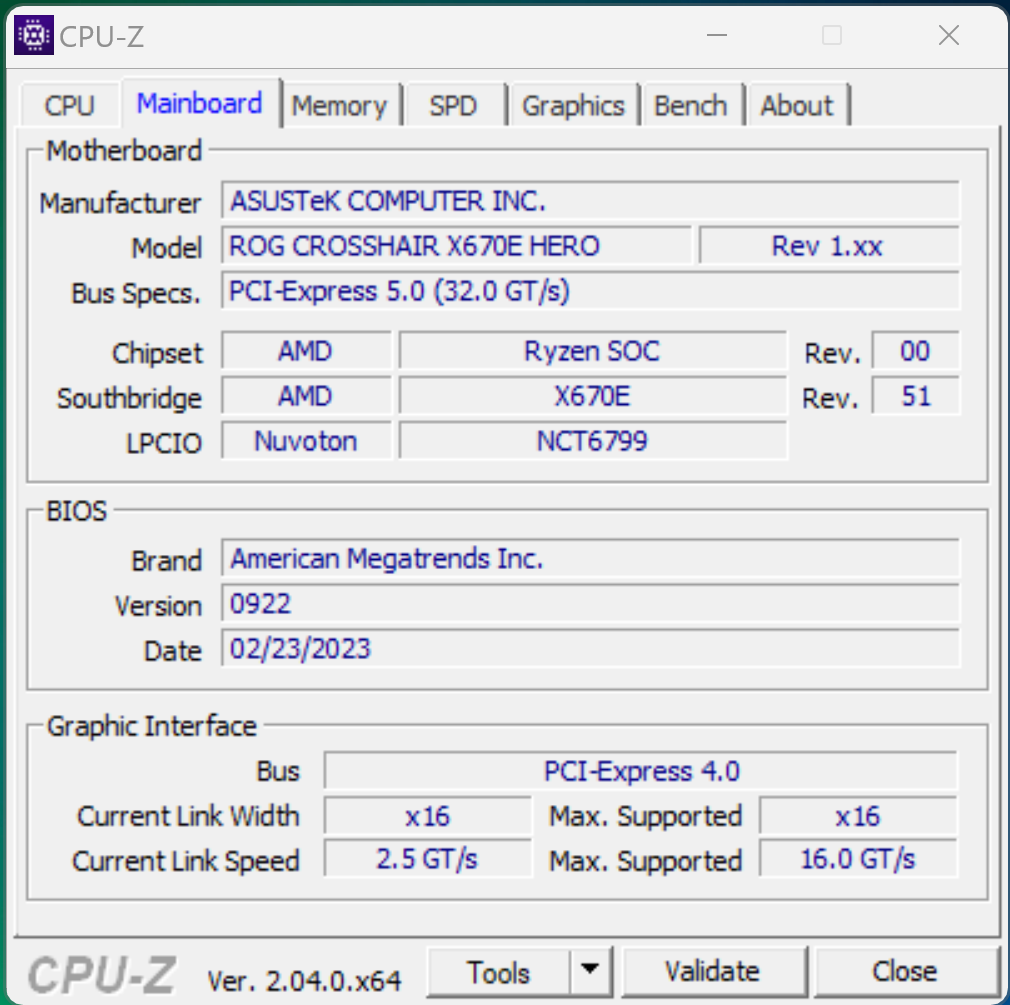The height and width of the screenshot is (1005, 1010).
Task: Open the Memory tab
Action: click(340, 106)
